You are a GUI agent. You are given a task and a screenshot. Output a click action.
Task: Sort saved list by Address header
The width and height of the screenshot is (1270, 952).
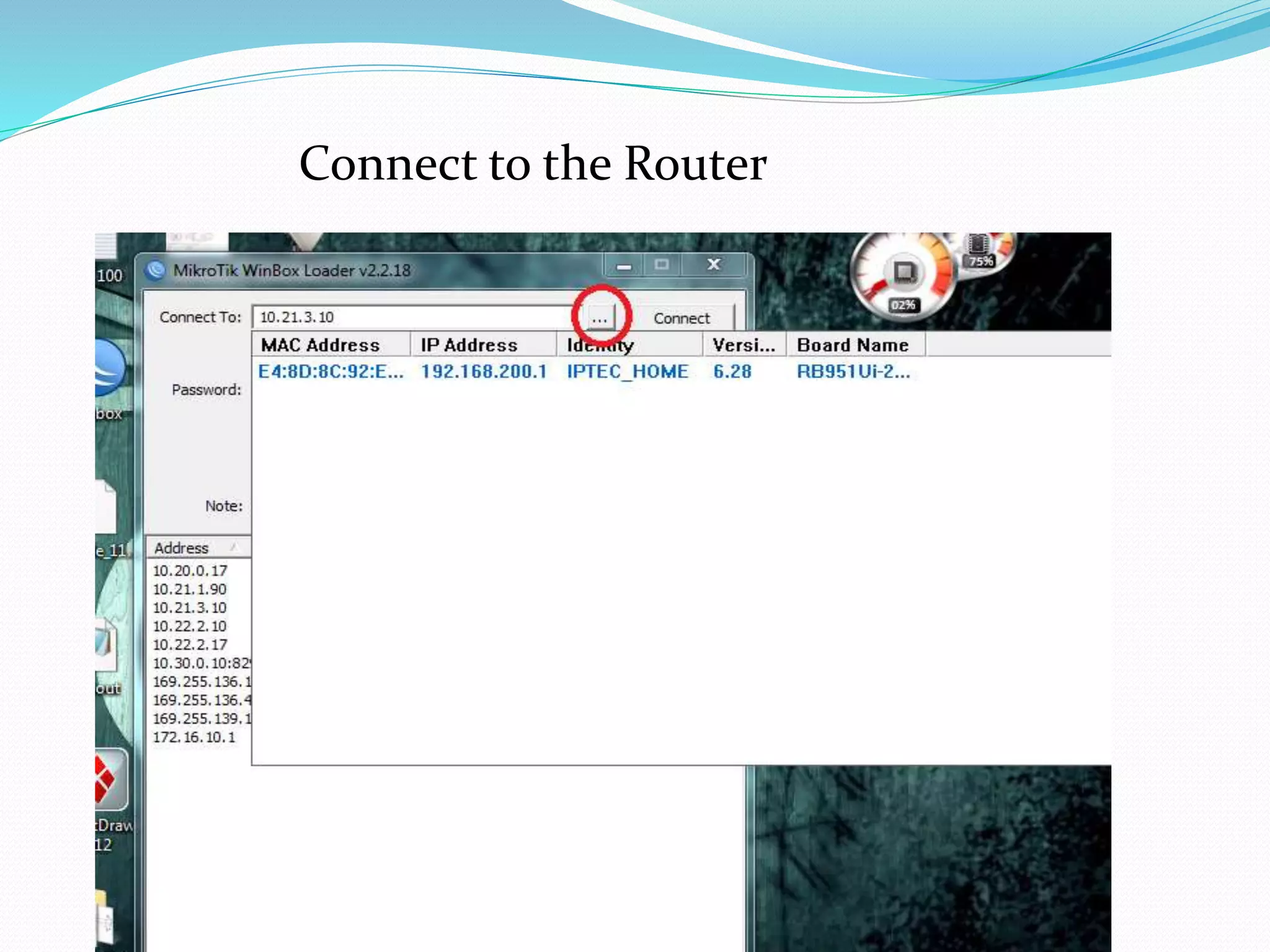pos(198,548)
